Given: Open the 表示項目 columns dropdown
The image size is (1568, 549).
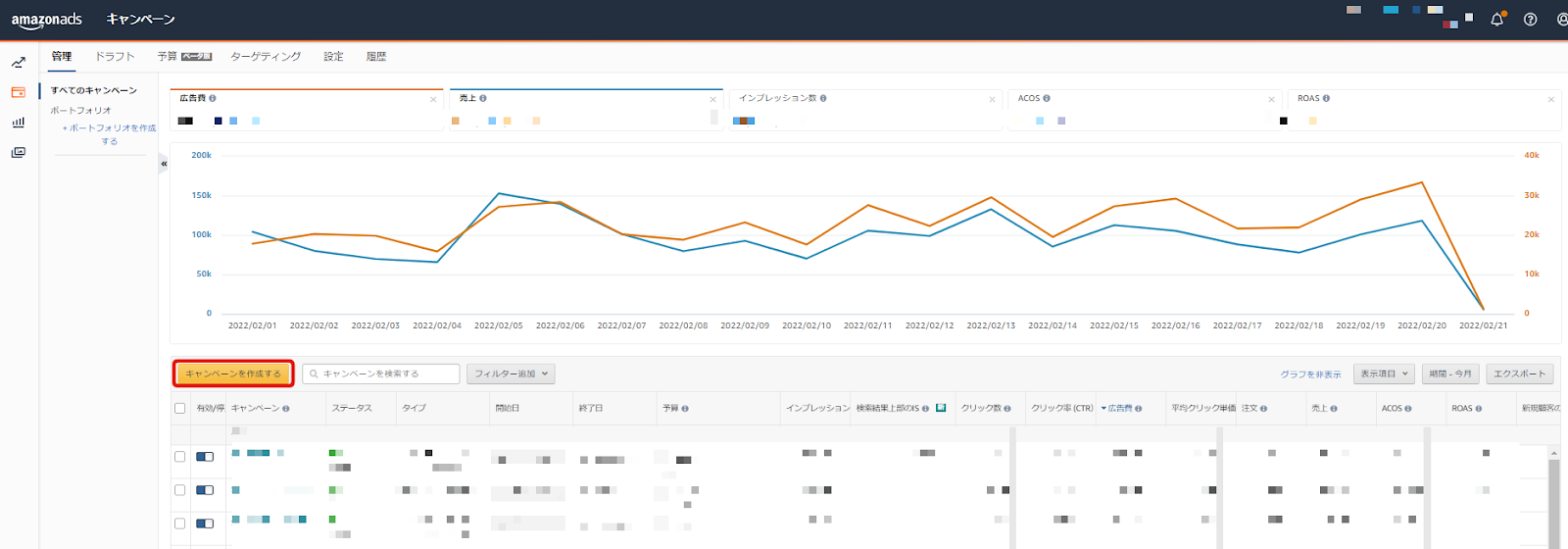Looking at the screenshot, I should pos(1383,374).
